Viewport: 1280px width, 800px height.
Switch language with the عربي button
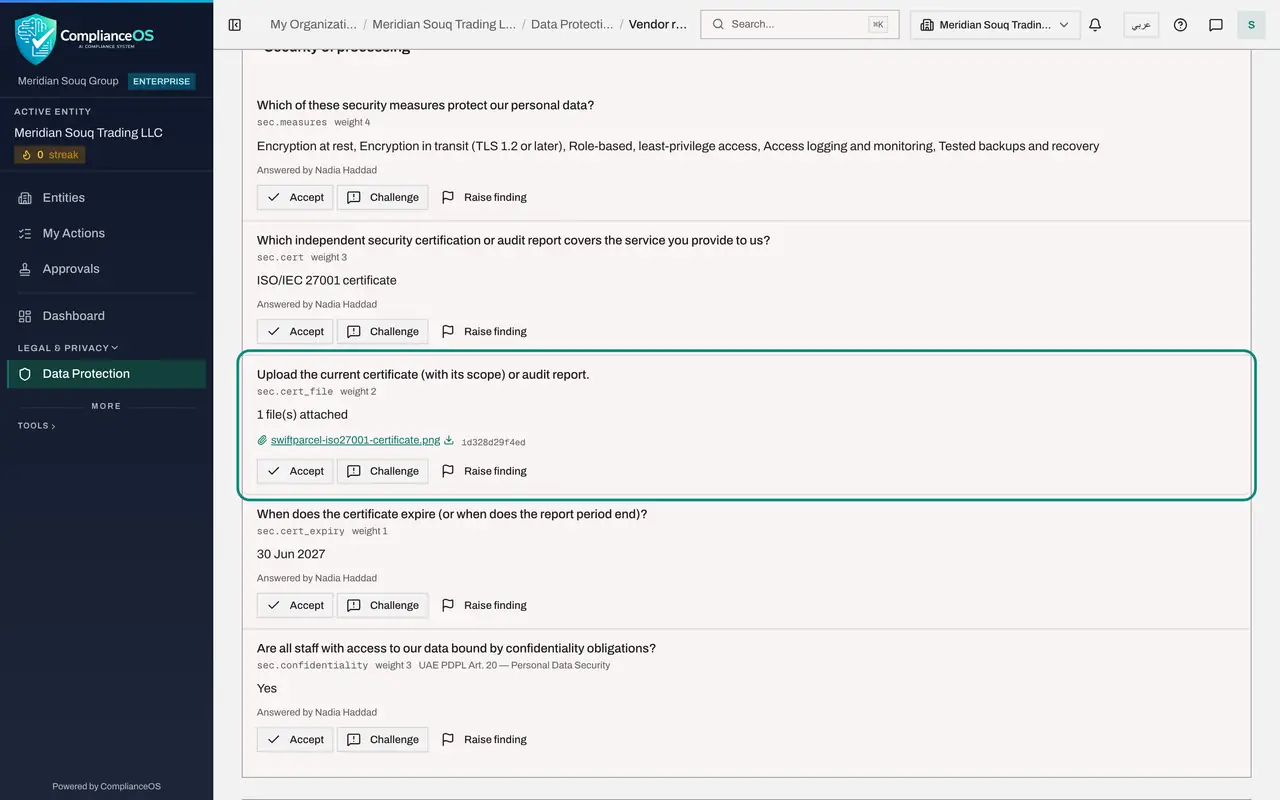point(1141,25)
